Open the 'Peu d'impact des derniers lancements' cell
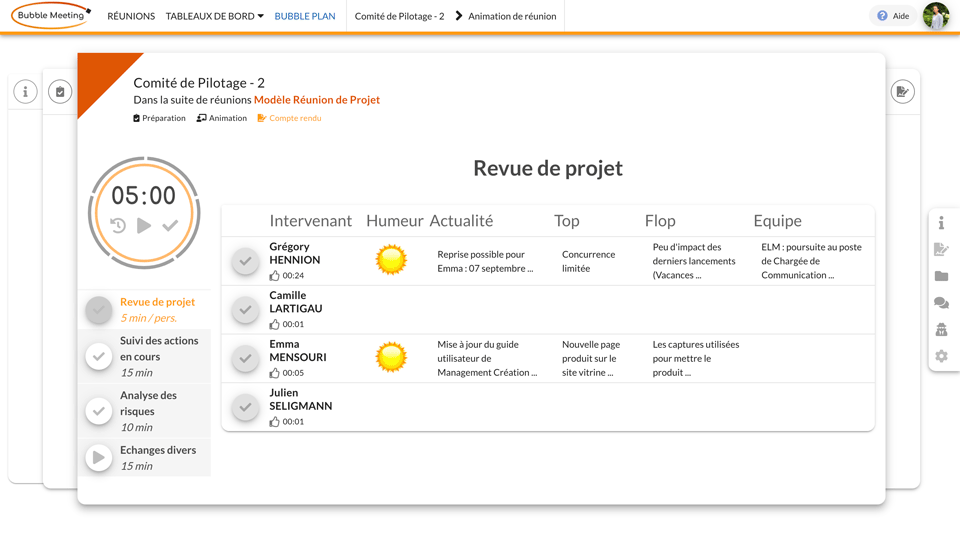Viewport: 960px width, 547px height. (x=694, y=262)
